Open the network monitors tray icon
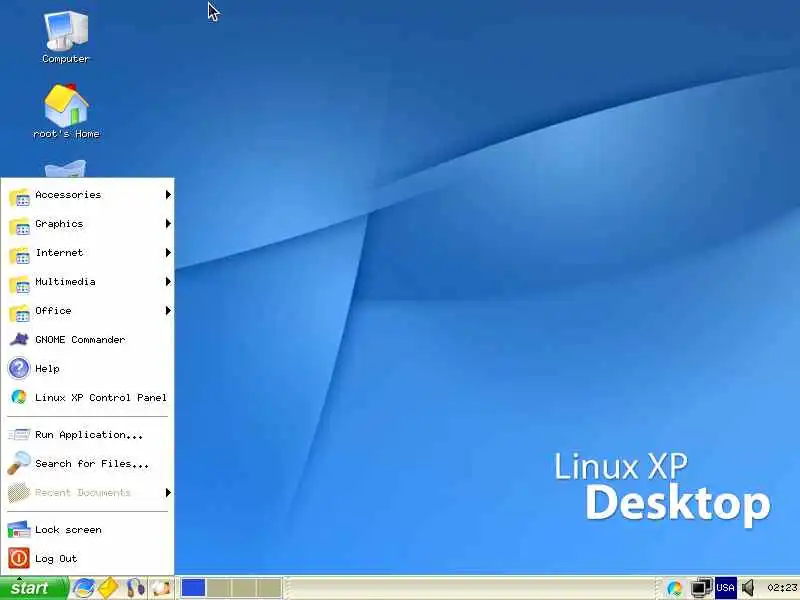Screen dimensions: 800x600 pyautogui.click(x=701, y=588)
